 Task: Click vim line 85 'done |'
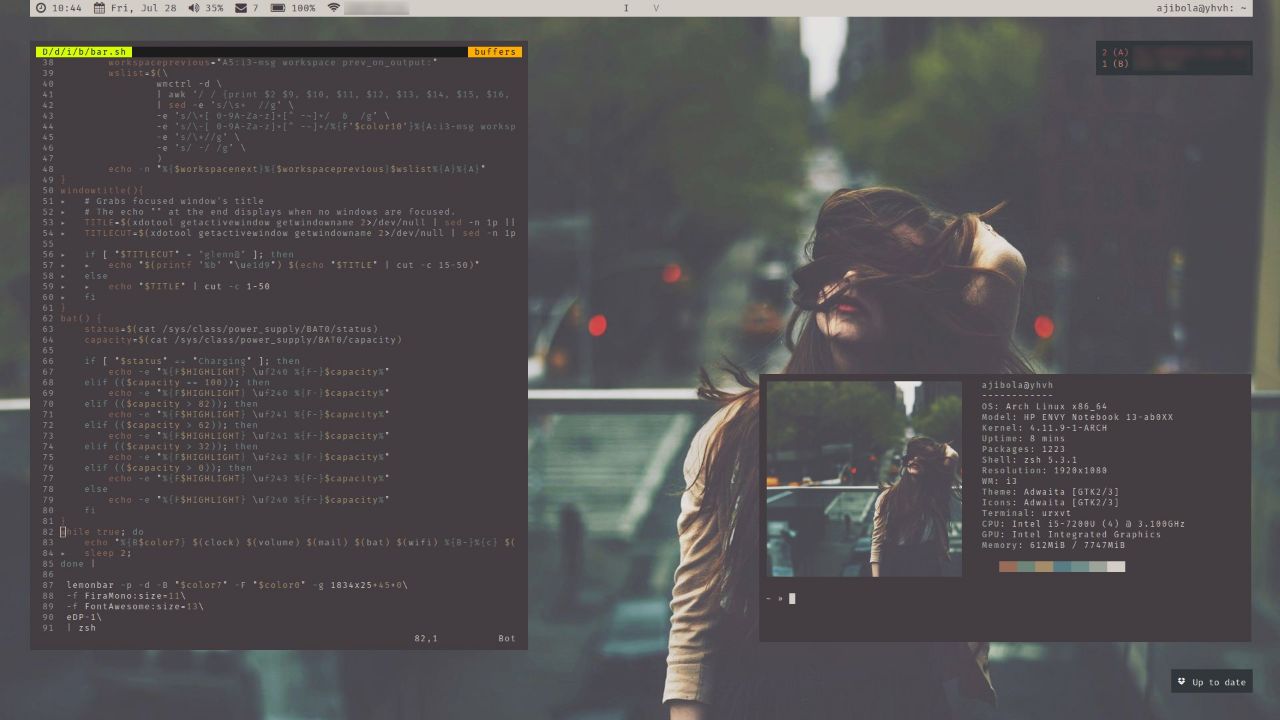tap(78, 564)
